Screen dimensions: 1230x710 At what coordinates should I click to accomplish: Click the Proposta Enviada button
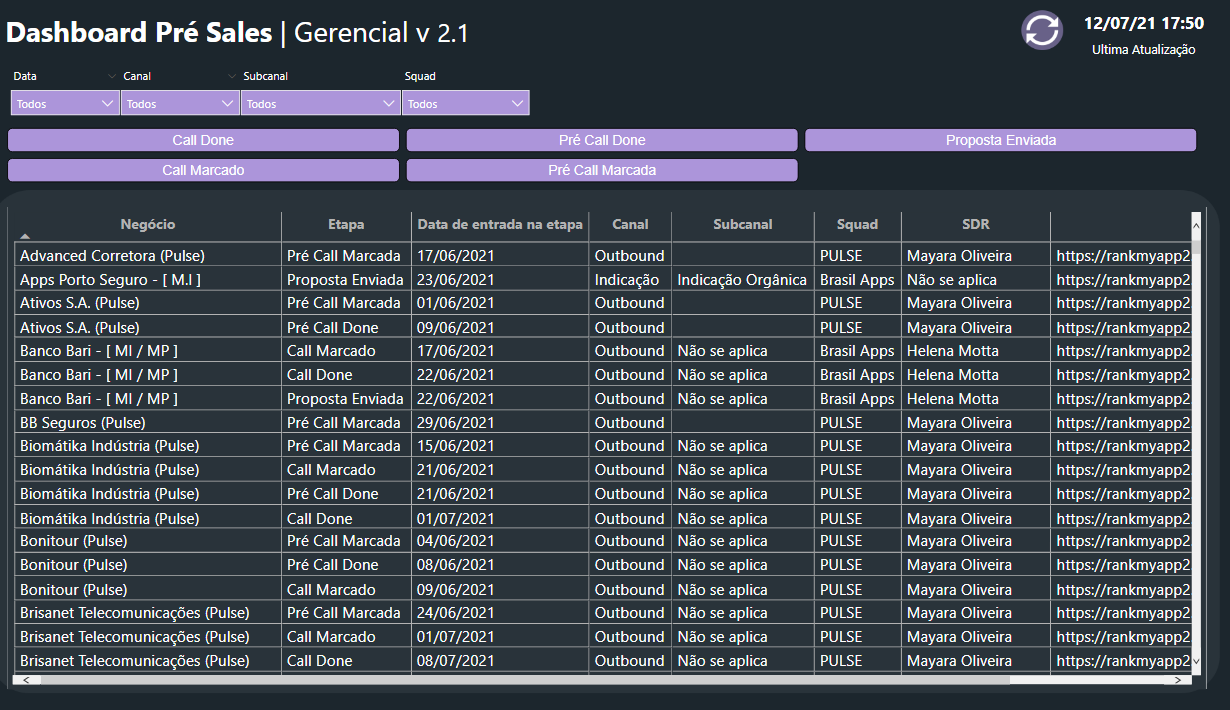[1001, 140]
